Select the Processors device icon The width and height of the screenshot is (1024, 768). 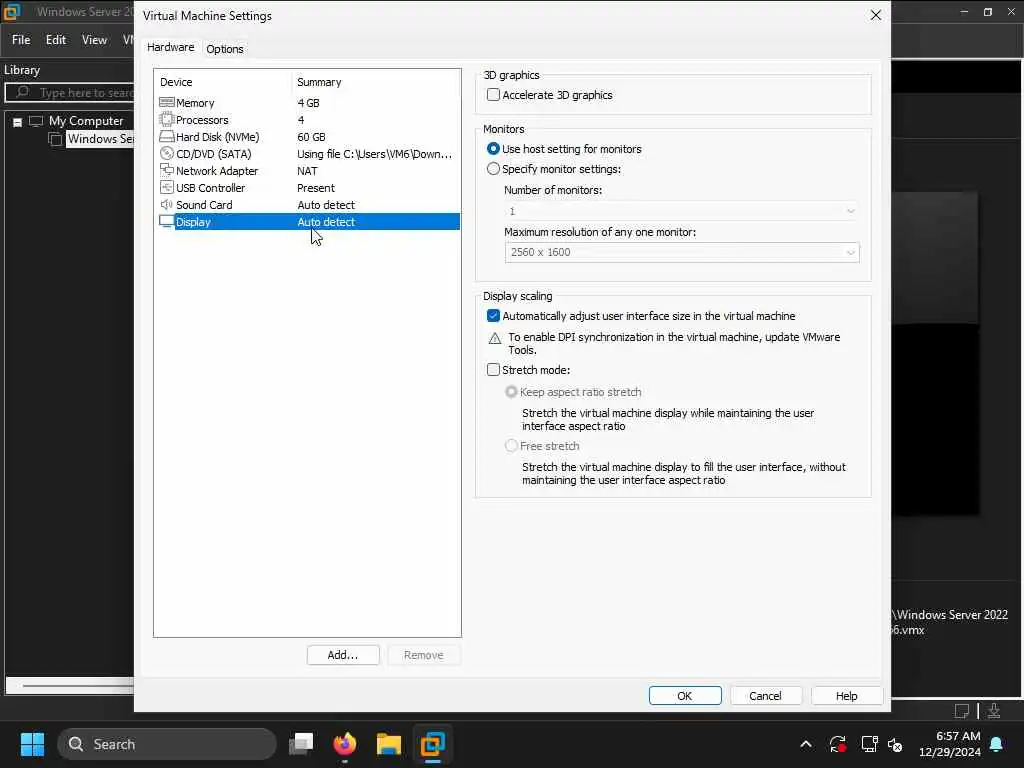[167, 120]
